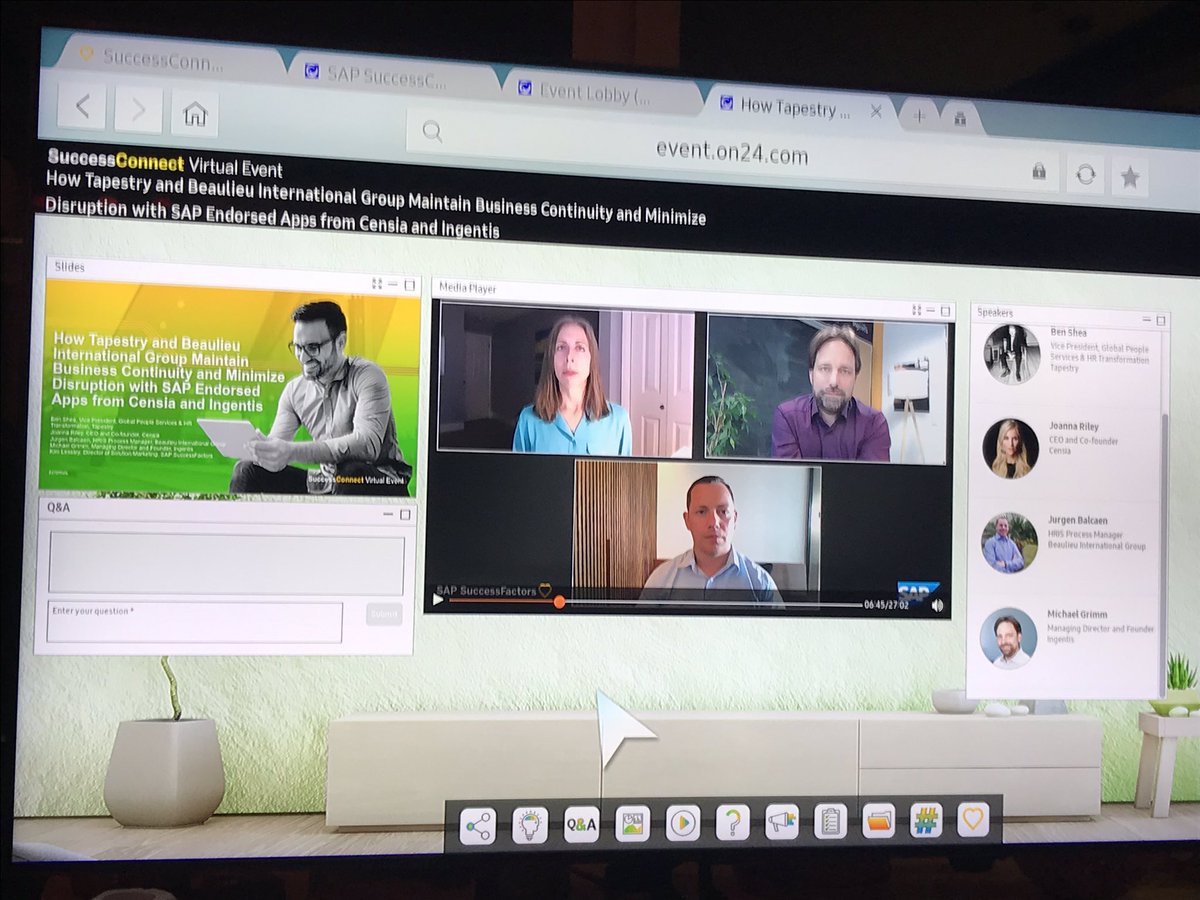Screen dimensions: 1200x900
Task: Open the question mark Help widget
Action: (733, 823)
